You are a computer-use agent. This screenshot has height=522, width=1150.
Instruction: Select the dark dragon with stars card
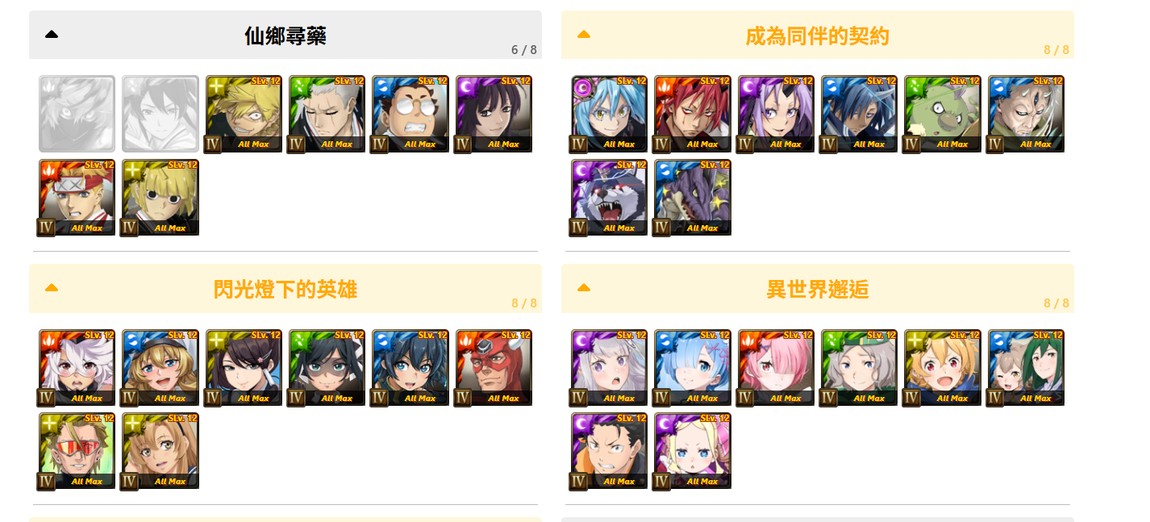(x=692, y=198)
